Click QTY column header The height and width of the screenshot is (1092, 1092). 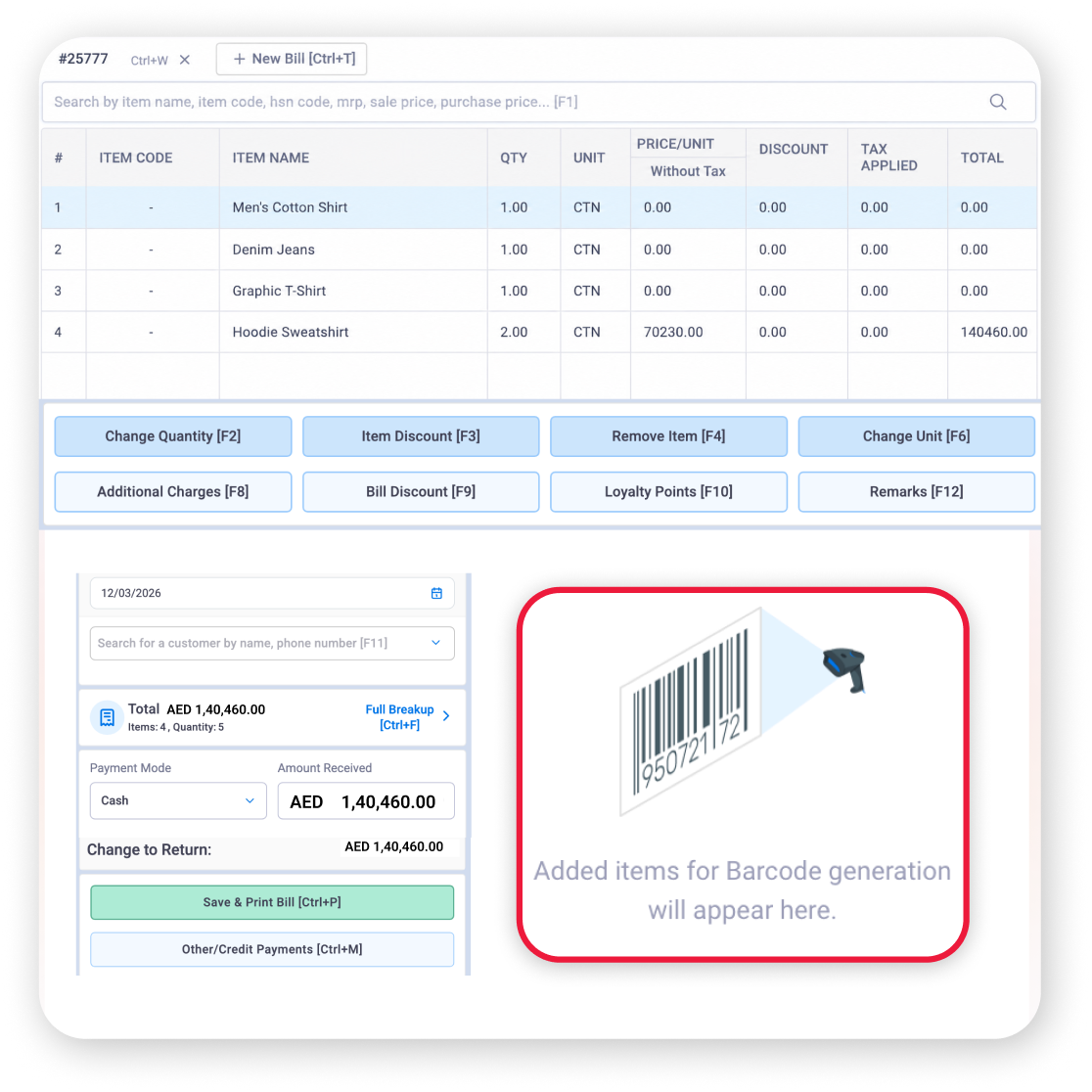(x=514, y=159)
